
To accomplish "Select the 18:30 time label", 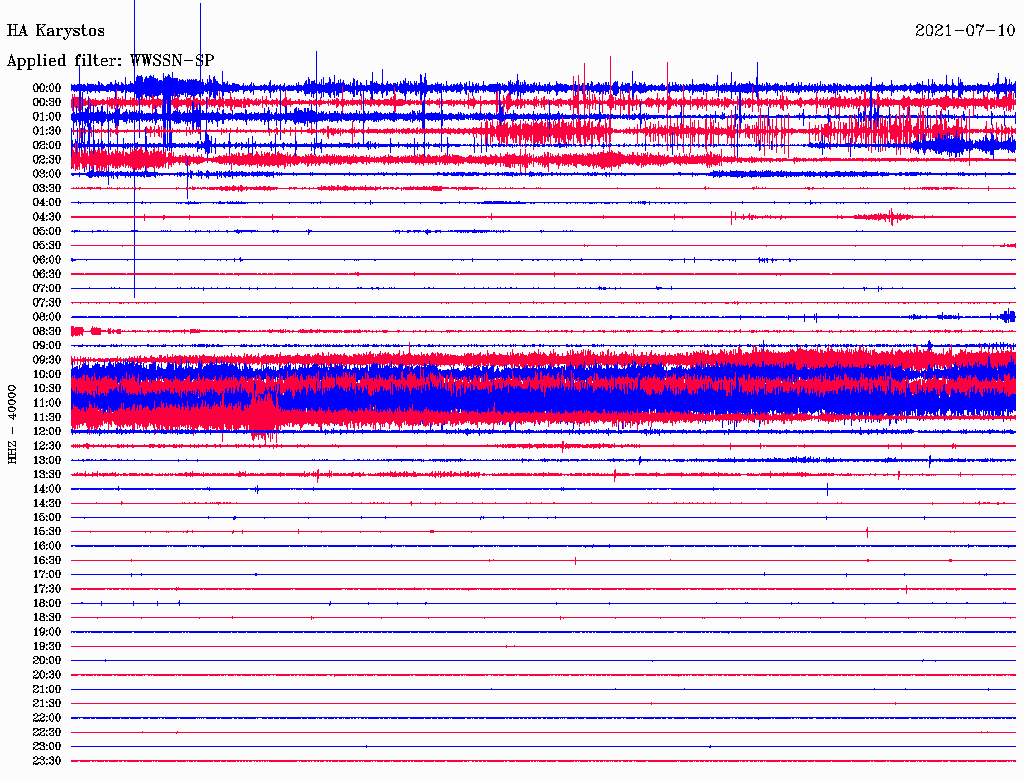I will click(47, 618).
